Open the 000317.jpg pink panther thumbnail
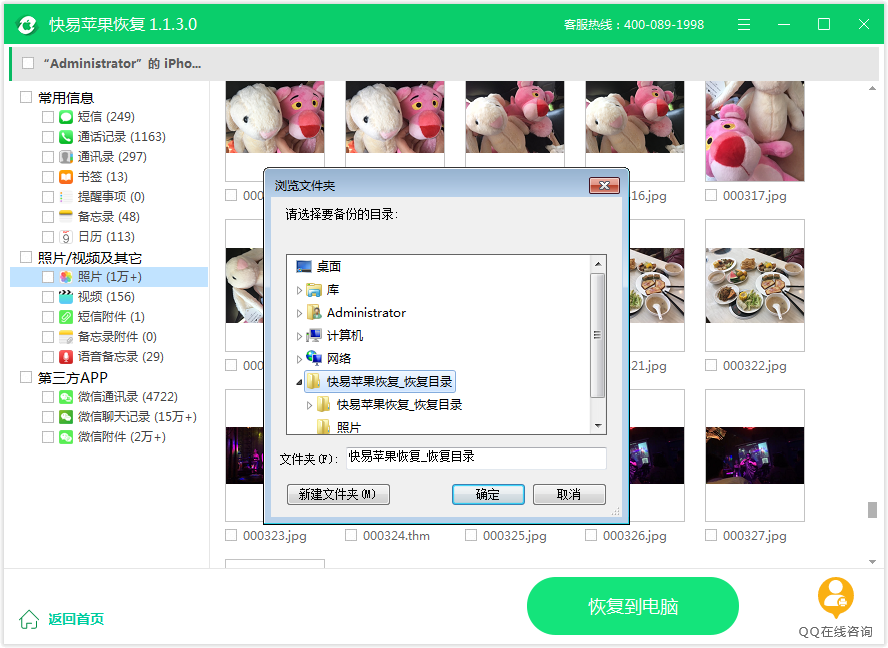 coord(754,131)
